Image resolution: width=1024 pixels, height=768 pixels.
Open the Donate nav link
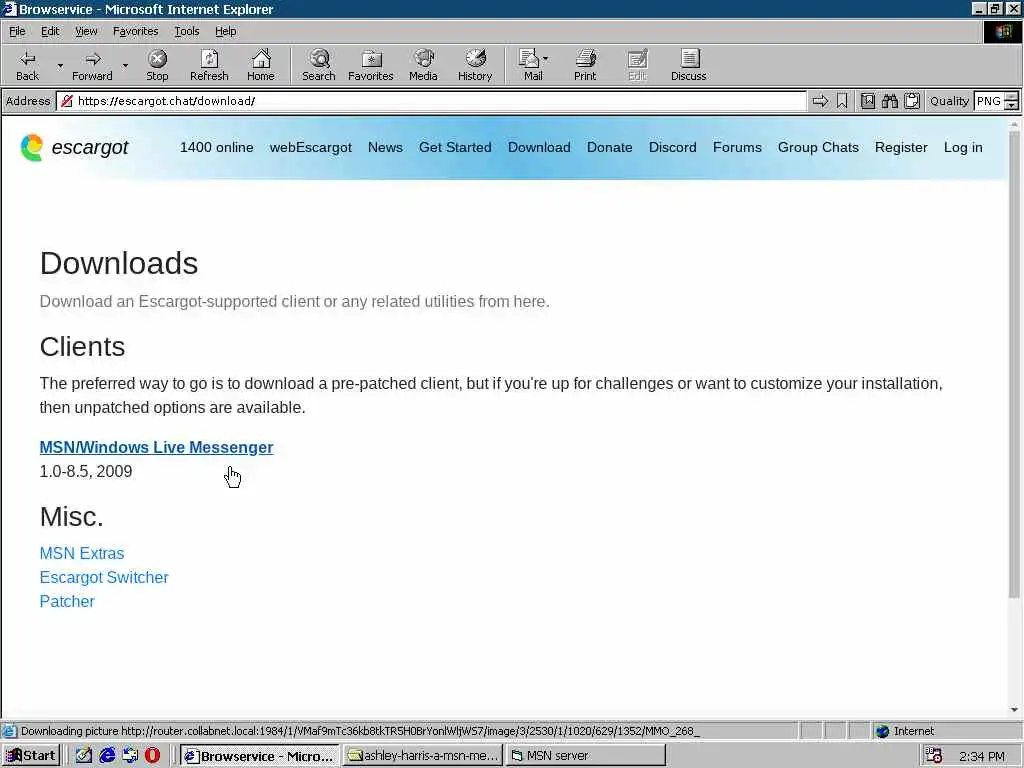tap(609, 148)
